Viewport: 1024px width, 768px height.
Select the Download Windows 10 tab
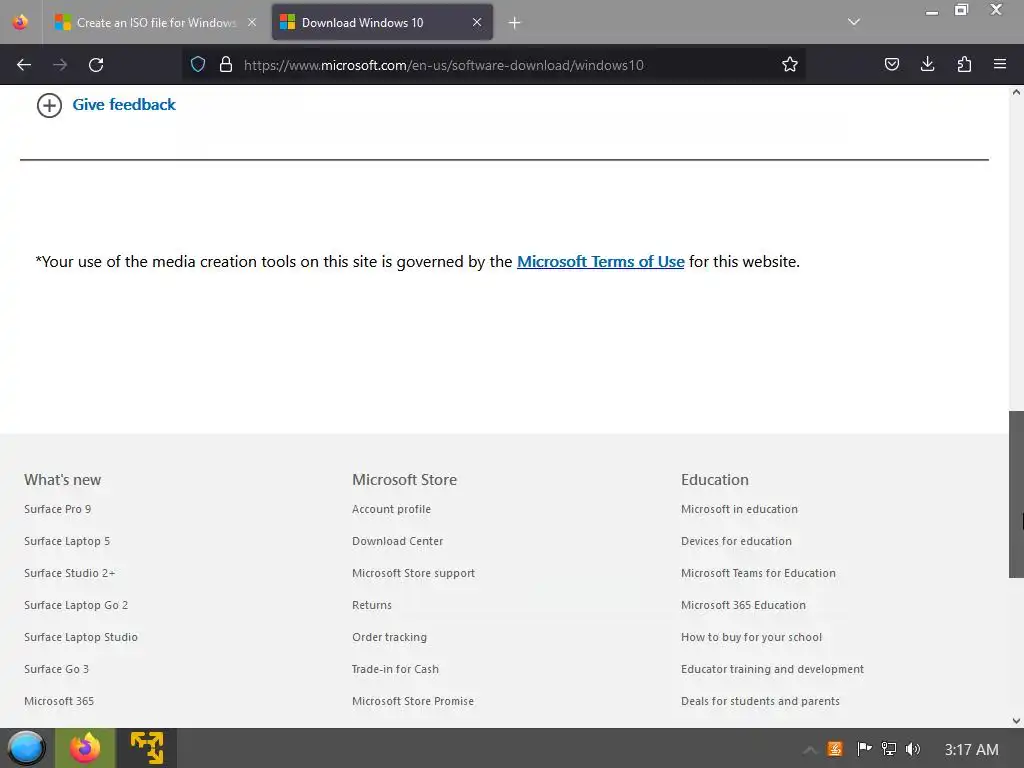click(382, 22)
